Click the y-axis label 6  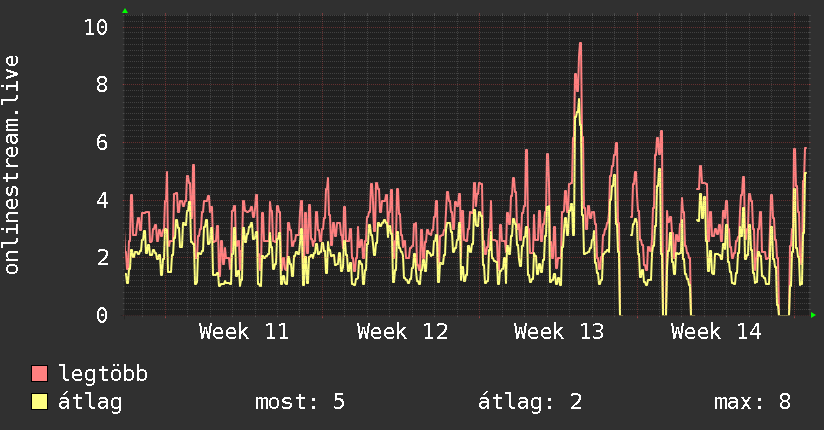tap(102, 142)
